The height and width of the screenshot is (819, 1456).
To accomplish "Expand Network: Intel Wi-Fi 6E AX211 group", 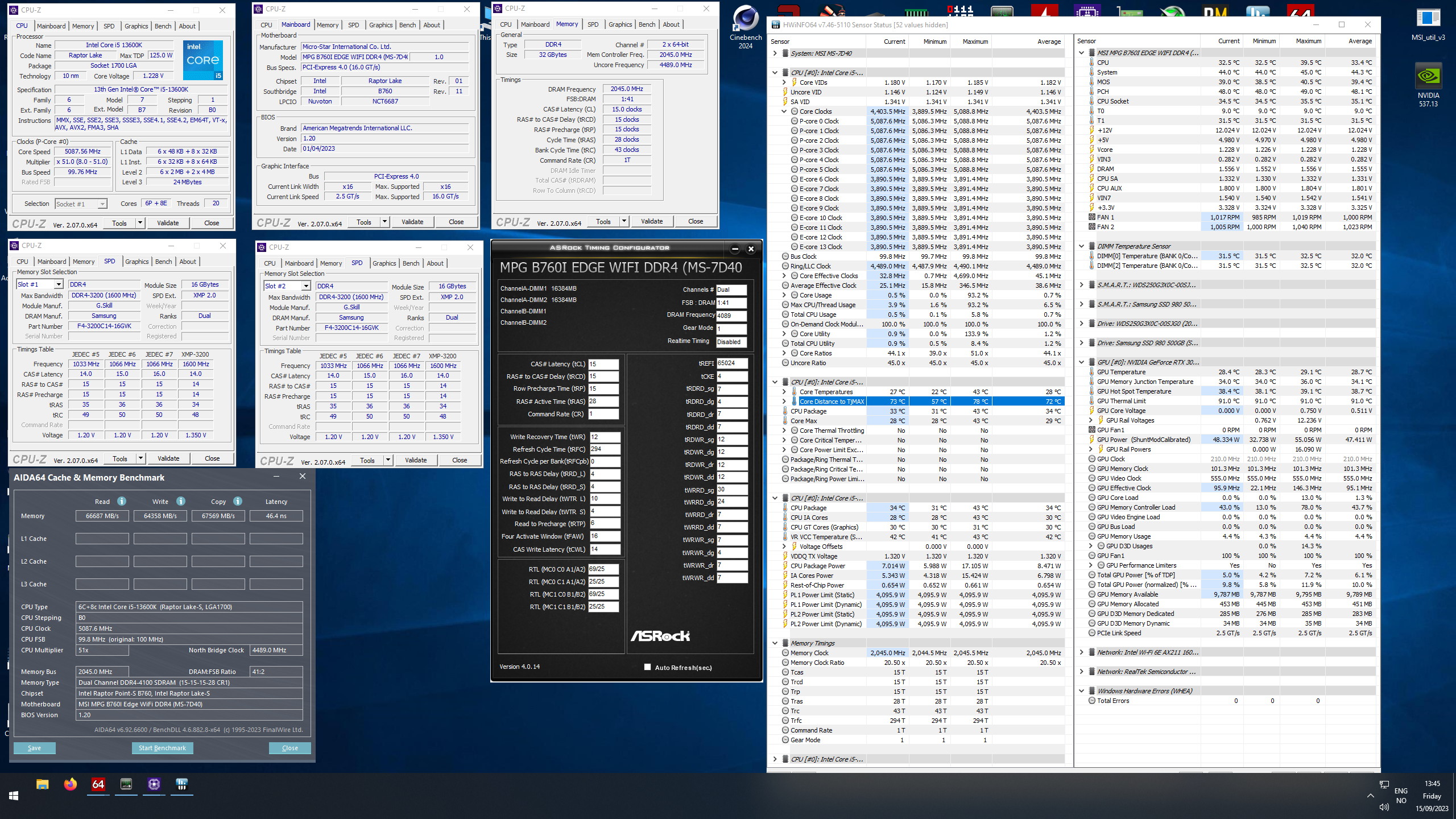I will [1081, 652].
